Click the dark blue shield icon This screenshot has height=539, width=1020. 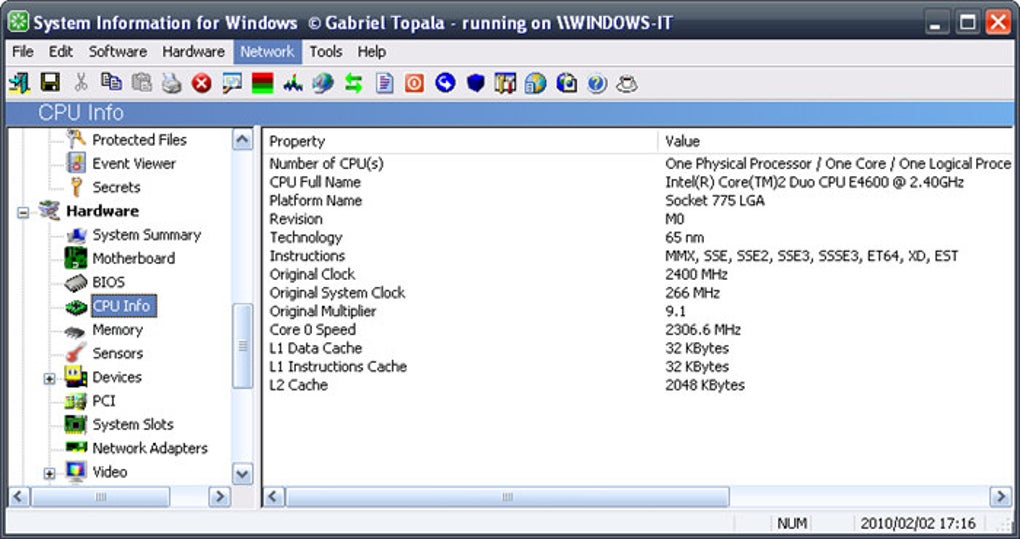tap(476, 83)
